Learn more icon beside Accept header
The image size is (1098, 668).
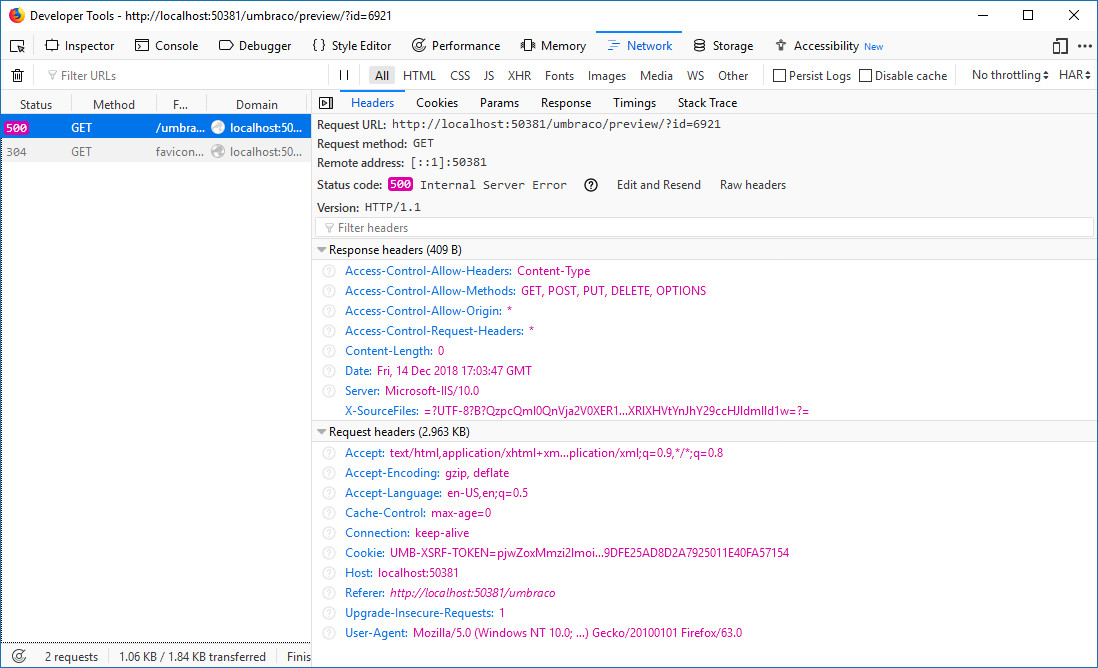click(x=328, y=453)
